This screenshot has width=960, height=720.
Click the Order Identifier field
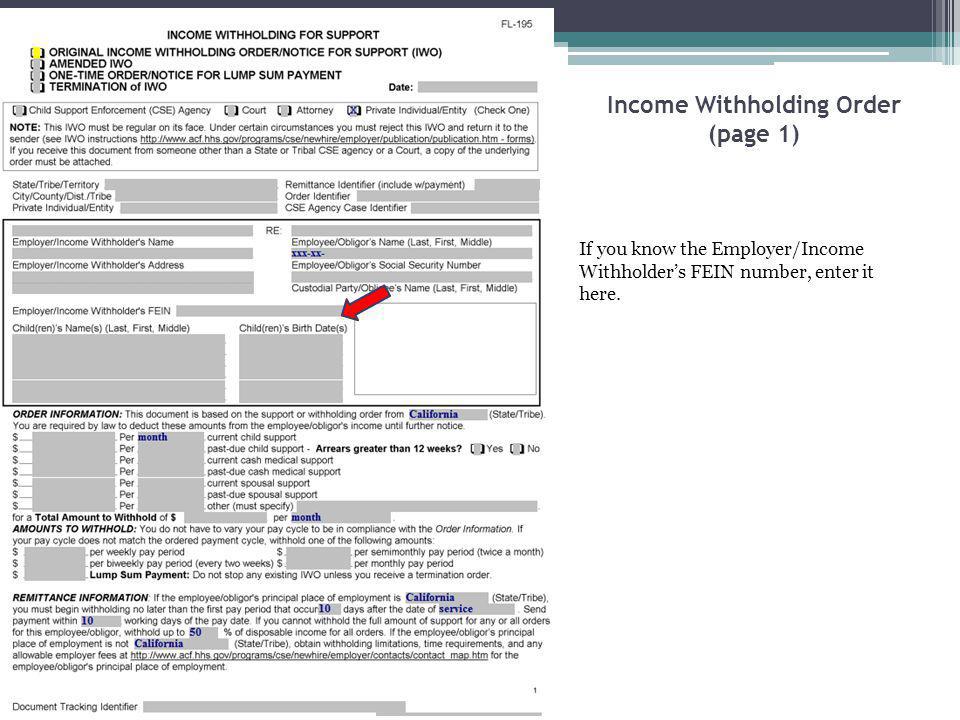(448, 196)
